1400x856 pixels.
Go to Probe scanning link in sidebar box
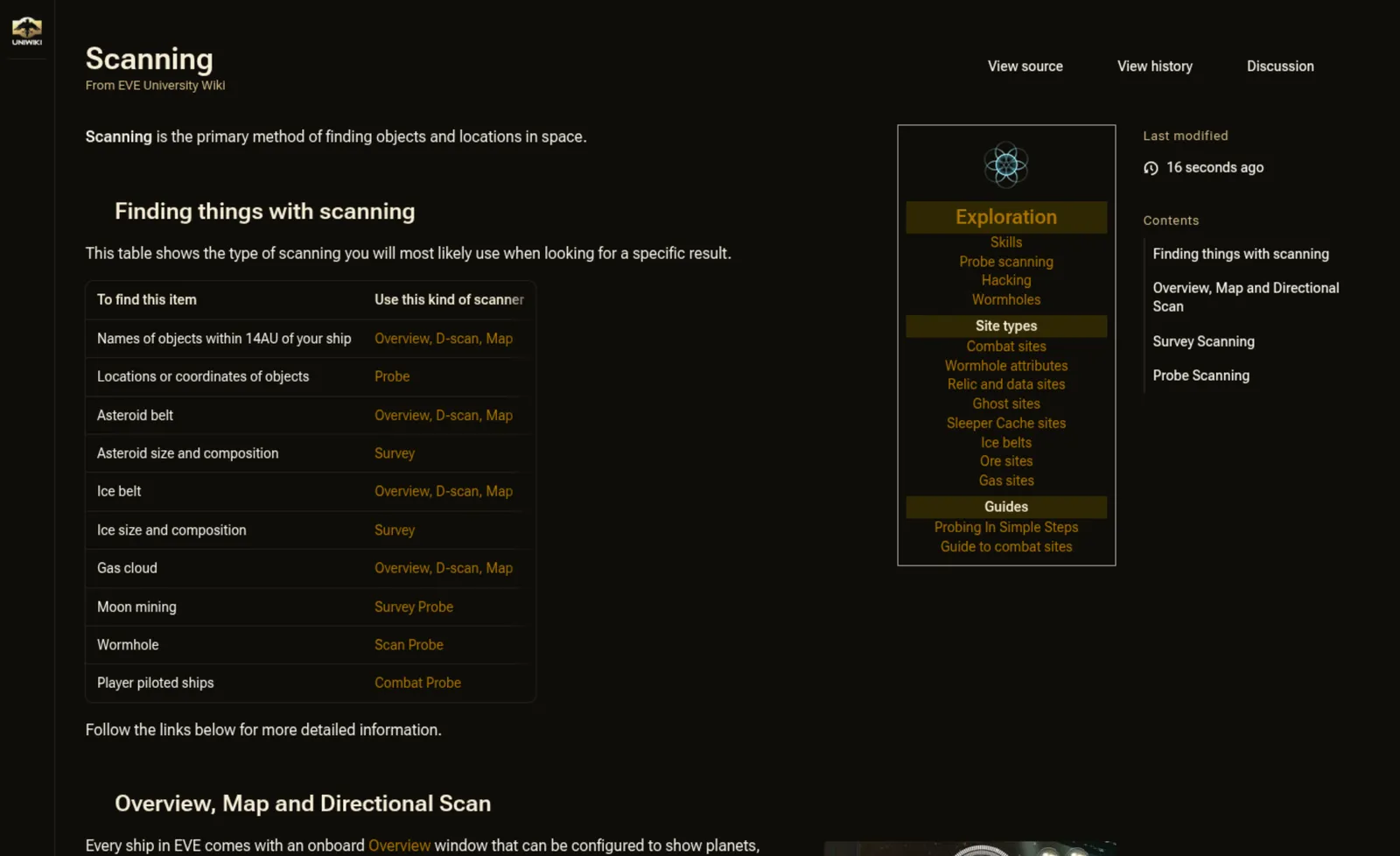tap(1006, 262)
